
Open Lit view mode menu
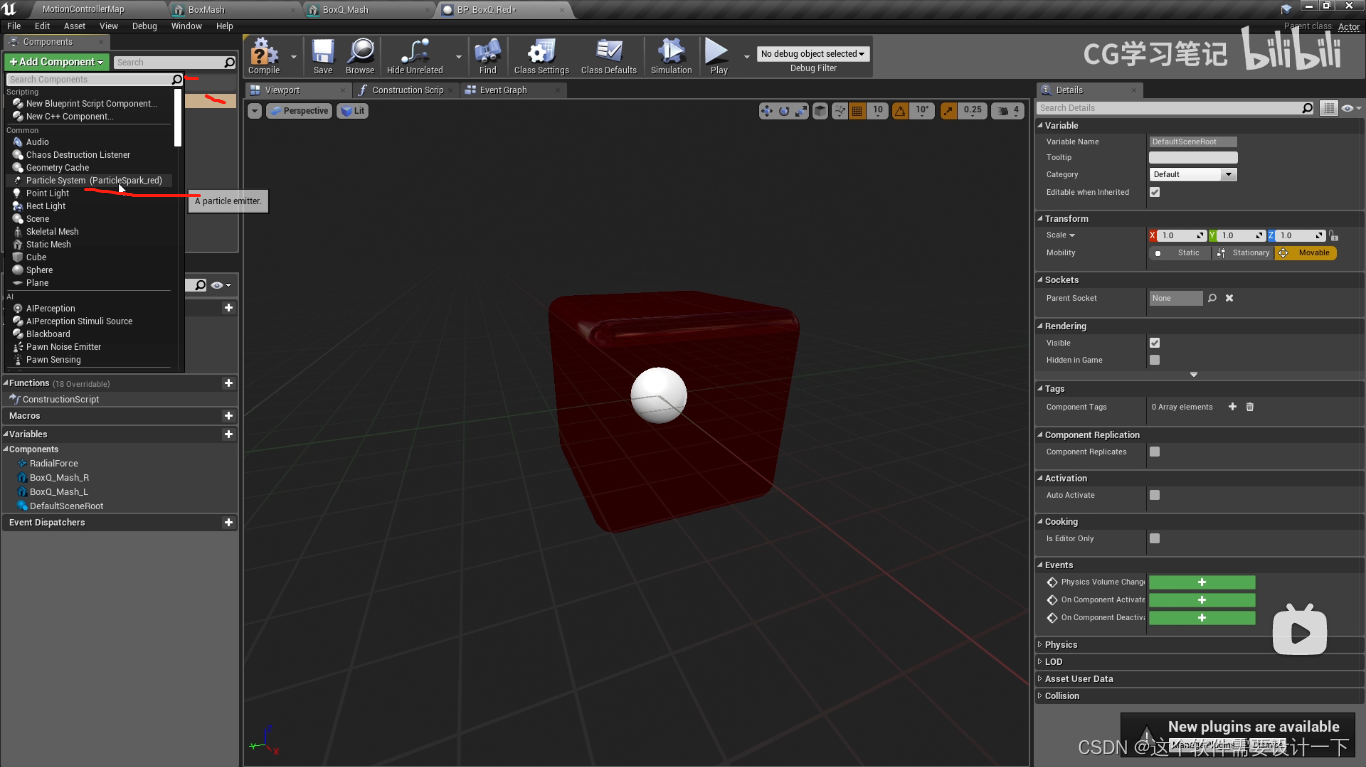pyautogui.click(x=353, y=111)
